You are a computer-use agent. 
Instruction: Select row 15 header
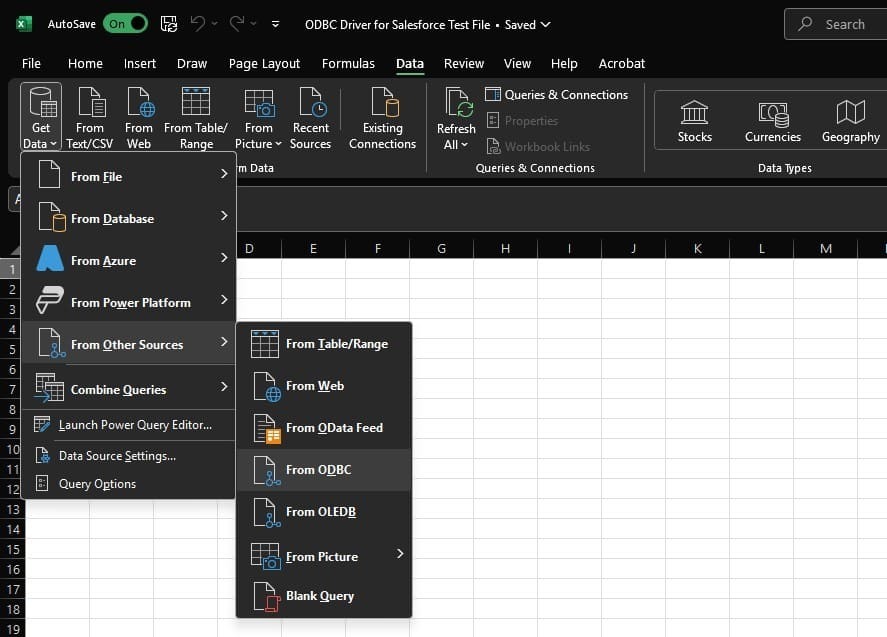(12, 549)
